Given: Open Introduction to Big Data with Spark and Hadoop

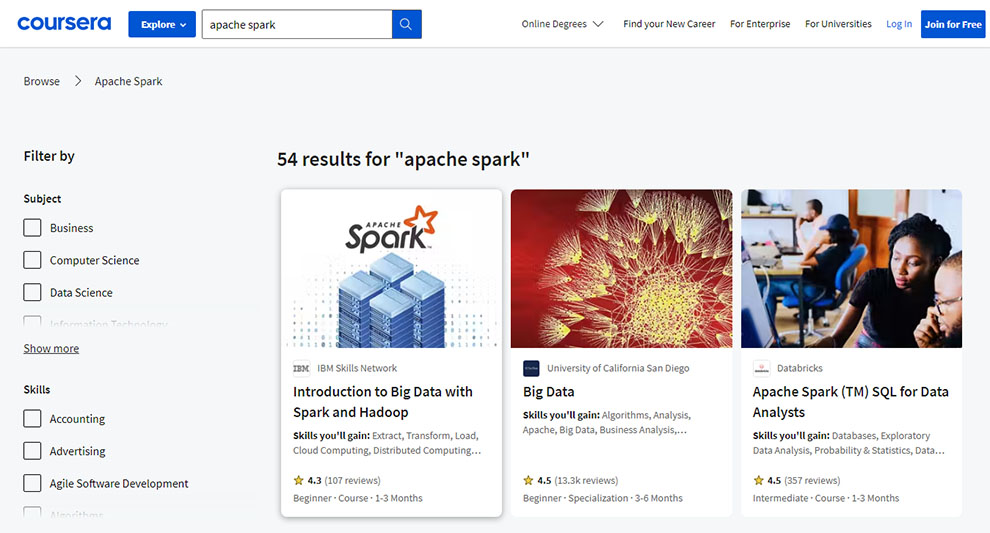Looking at the screenshot, I should click(383, 402).
